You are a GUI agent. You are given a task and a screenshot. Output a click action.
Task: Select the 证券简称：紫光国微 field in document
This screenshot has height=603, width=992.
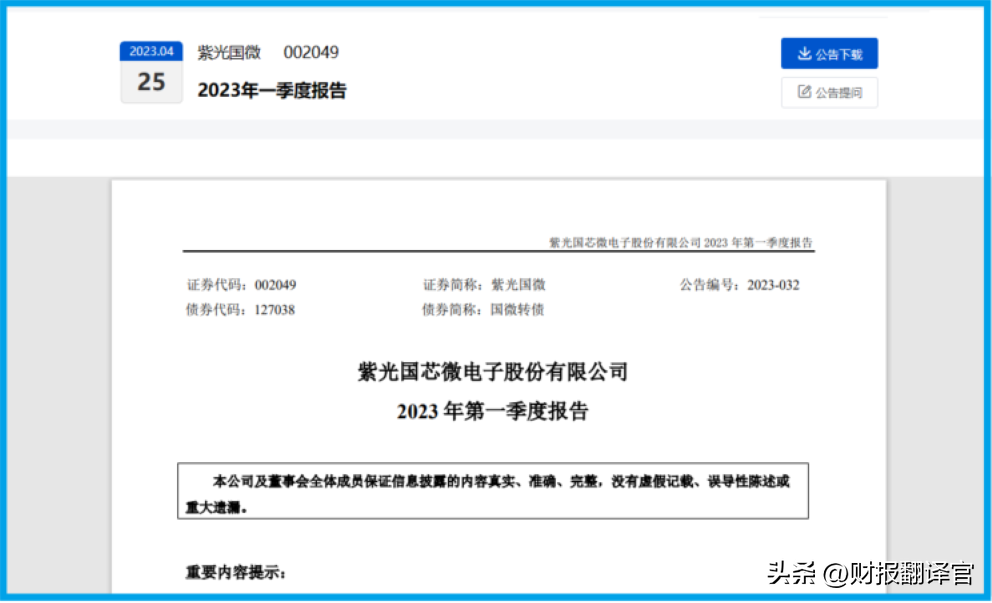click(x=484, y=285)
